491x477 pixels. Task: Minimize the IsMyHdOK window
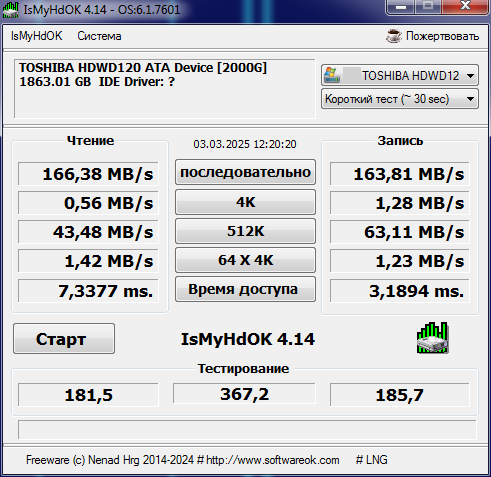coord(401,7)
